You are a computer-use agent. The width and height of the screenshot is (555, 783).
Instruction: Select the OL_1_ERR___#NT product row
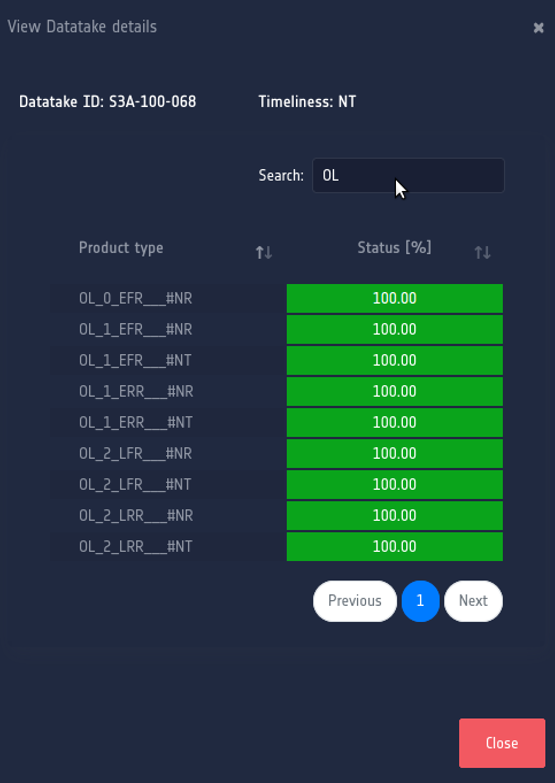point(276,422)
